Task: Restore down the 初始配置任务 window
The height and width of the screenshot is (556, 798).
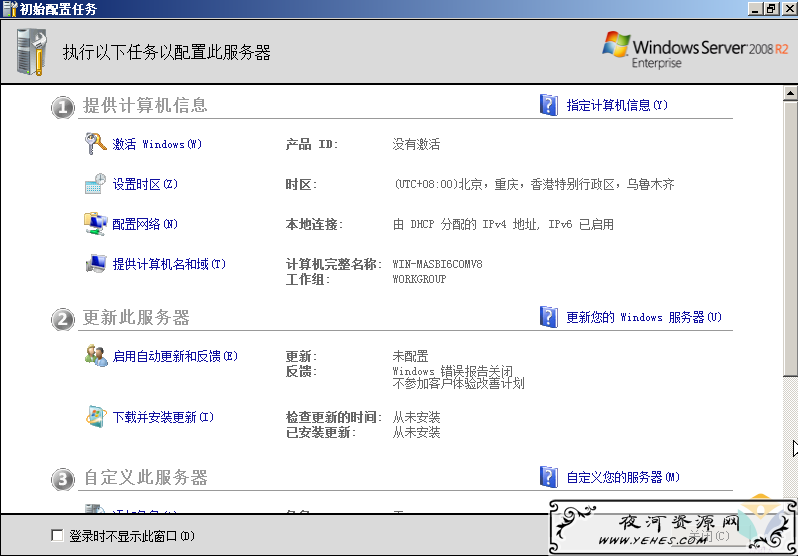Action: 772,9
